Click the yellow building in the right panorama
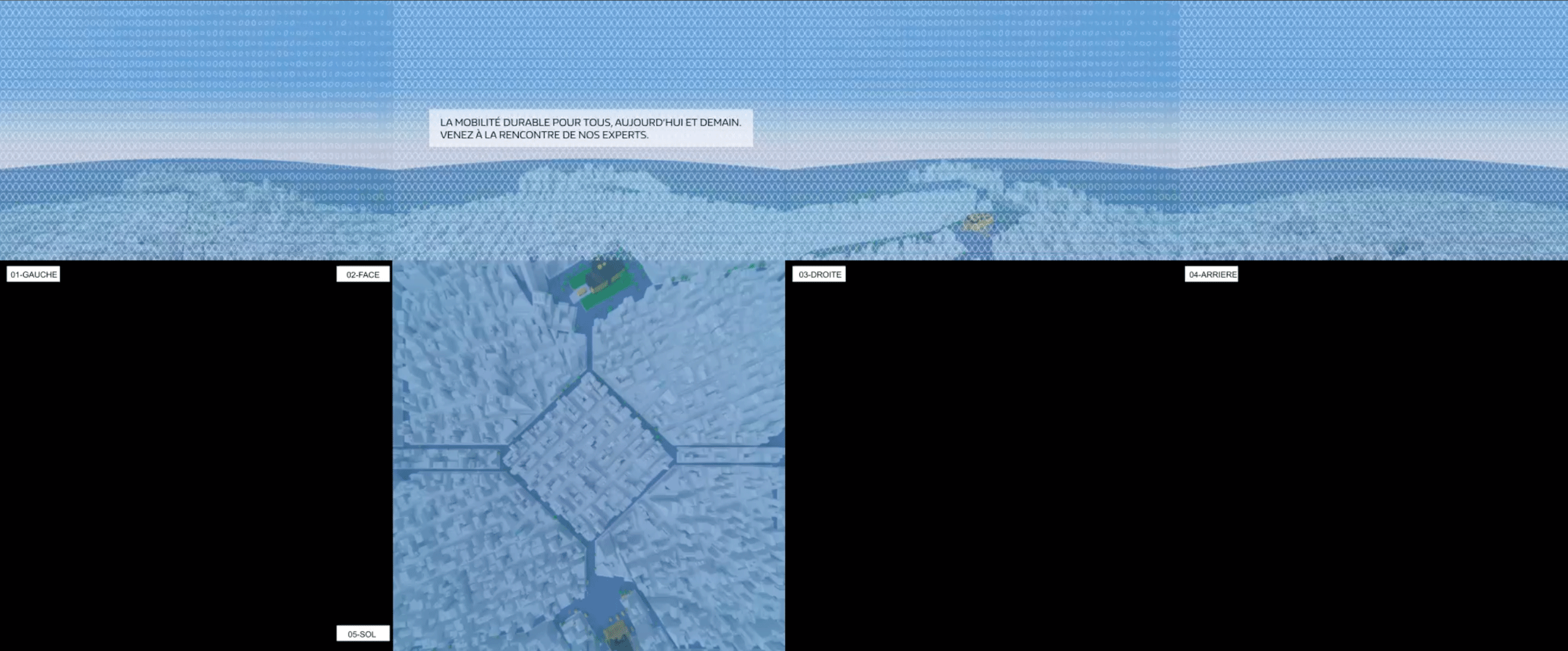Image resolution: width=1568 pixels, height=651 pixels. pos(978,223)
